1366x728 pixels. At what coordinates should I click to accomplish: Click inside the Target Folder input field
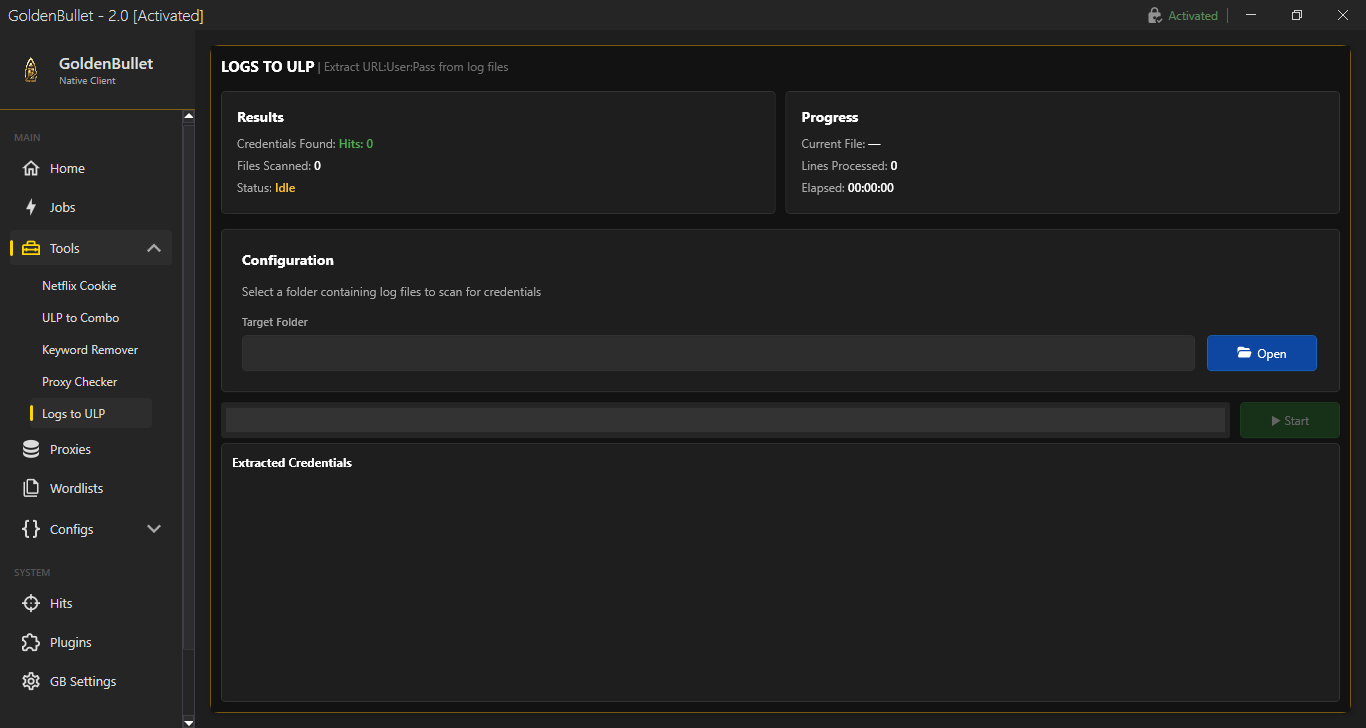coord(717,353)
